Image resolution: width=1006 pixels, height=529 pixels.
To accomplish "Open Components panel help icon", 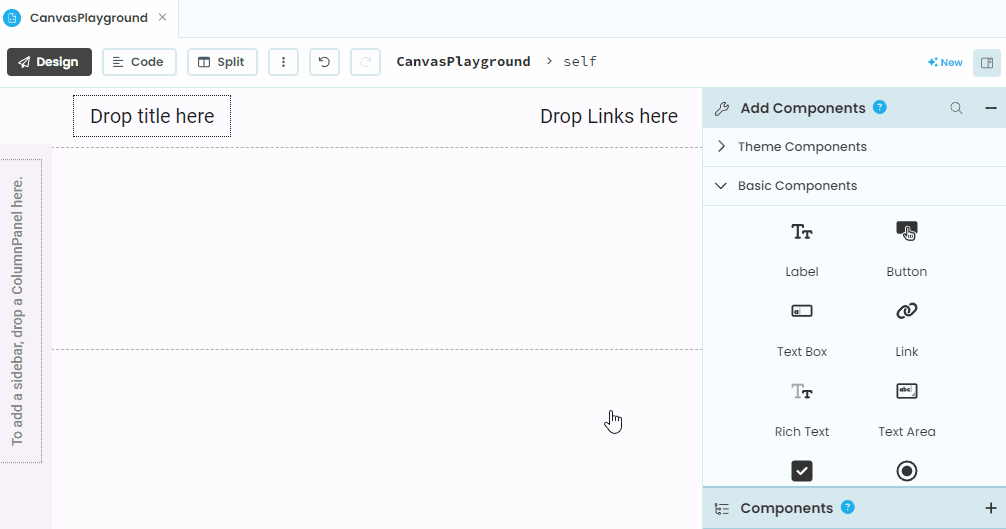I will click(x=848, y=507).
